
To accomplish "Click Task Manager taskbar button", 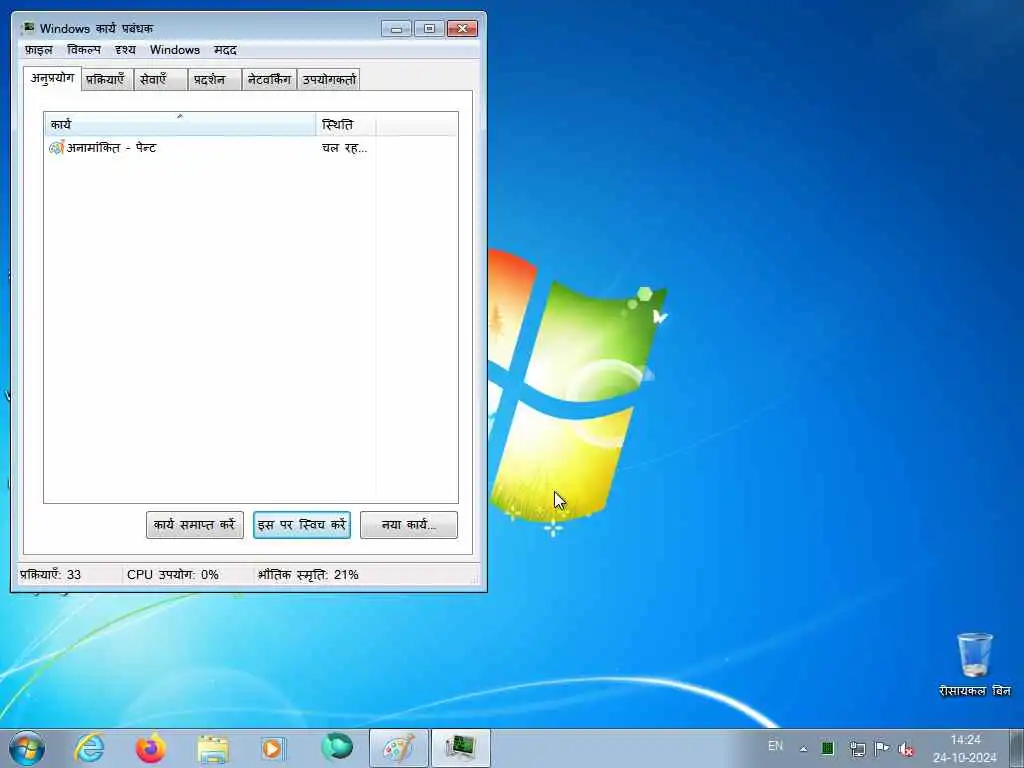I will tap(460, 748).
